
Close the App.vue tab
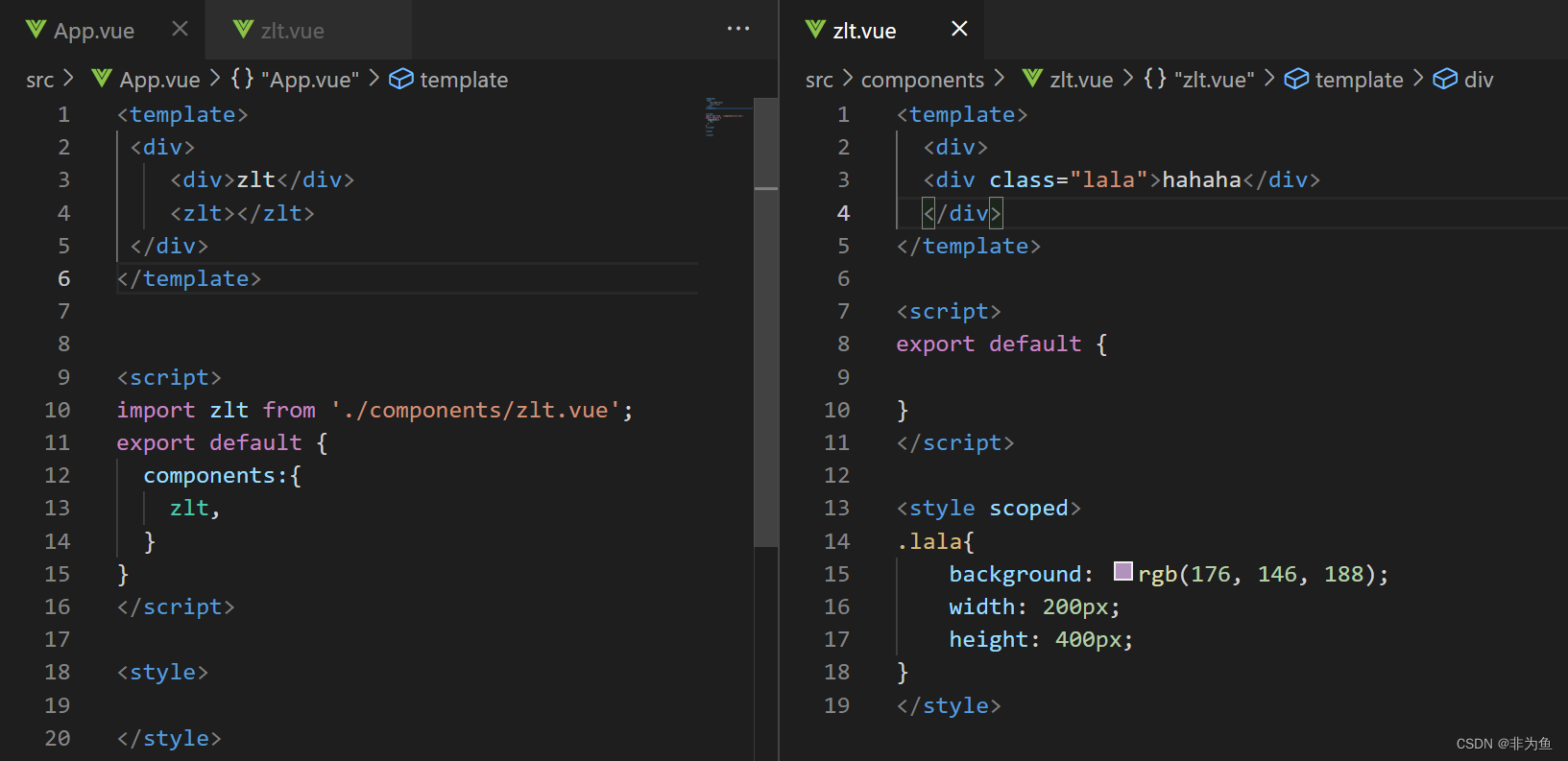(x=180, y=29)
